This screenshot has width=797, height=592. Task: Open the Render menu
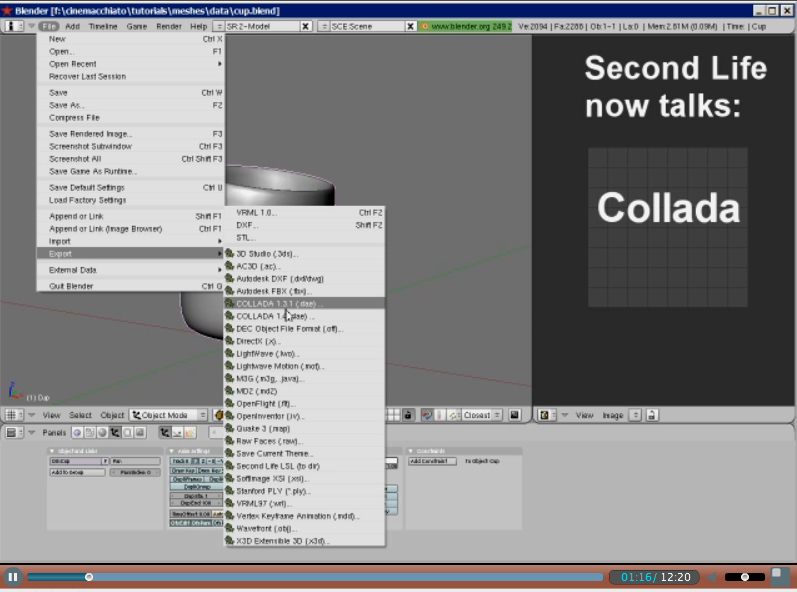[x=169, y=26]
